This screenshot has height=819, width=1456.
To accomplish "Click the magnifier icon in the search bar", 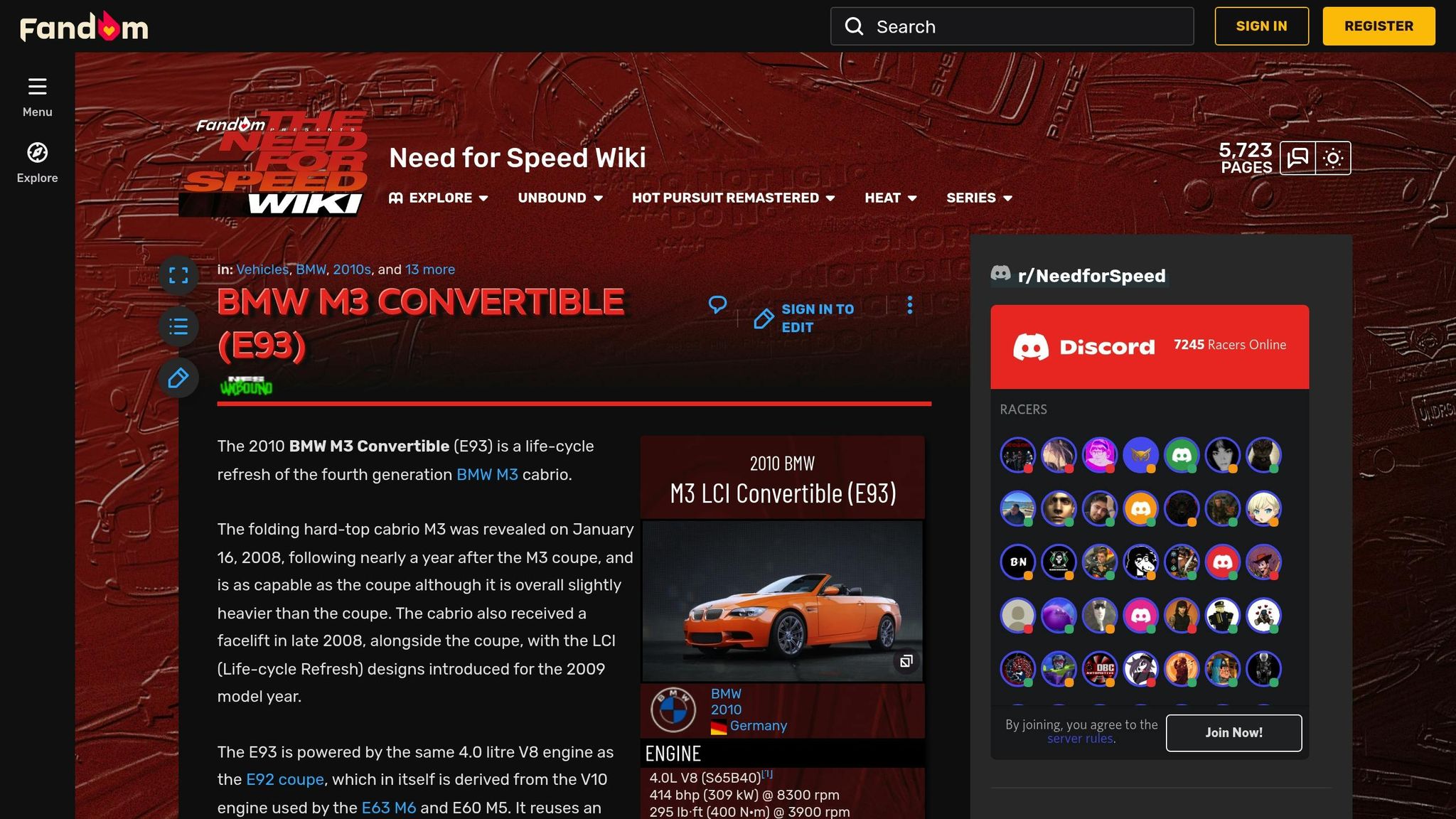I will [x=854, y=26].
